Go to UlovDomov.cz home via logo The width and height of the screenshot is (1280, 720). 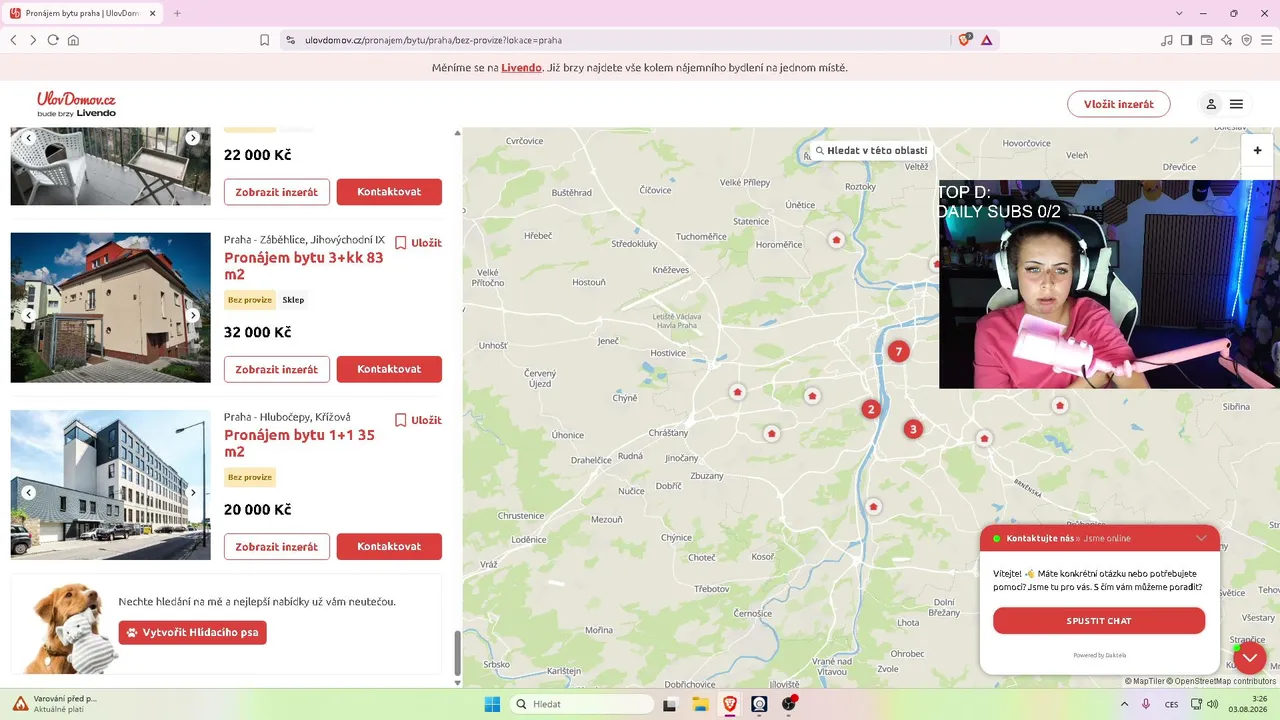point(77,104)
